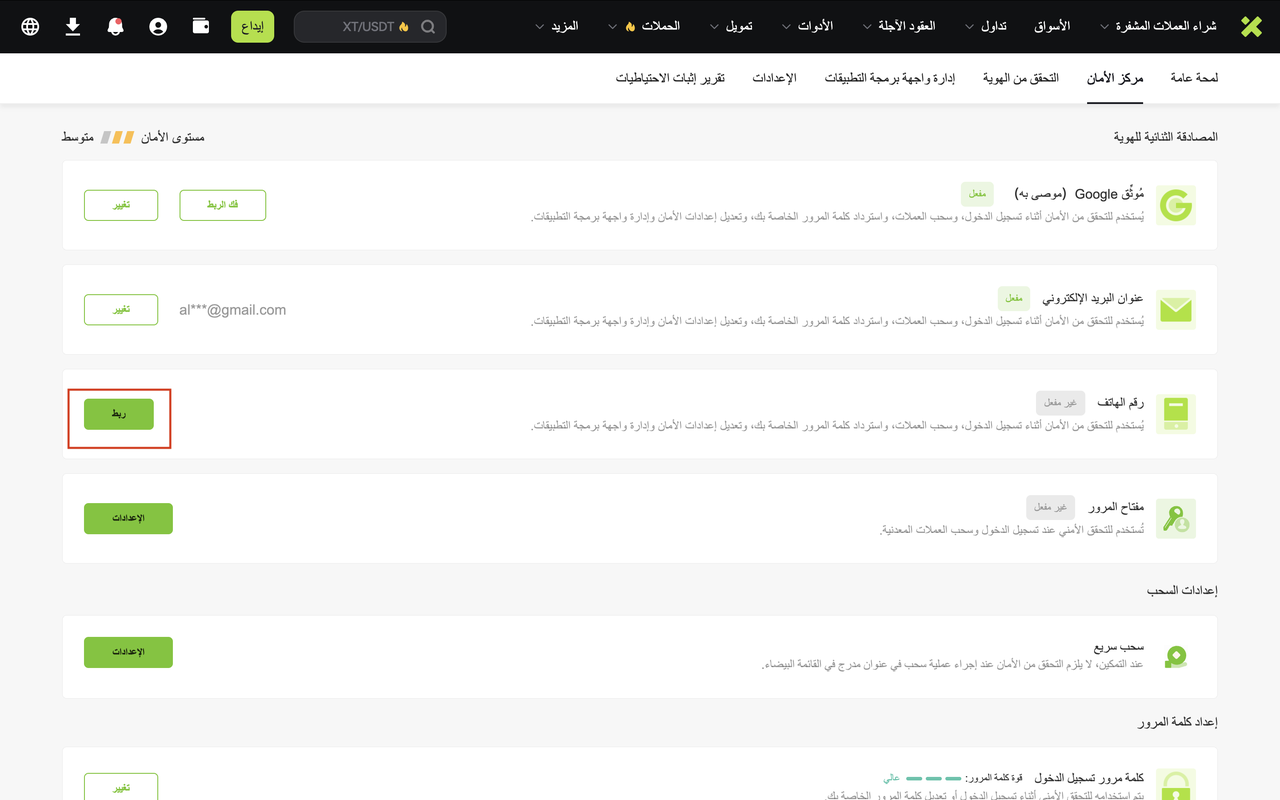
Task: Click فك الربط for Google Authenticator
Action: click(222, 205)
